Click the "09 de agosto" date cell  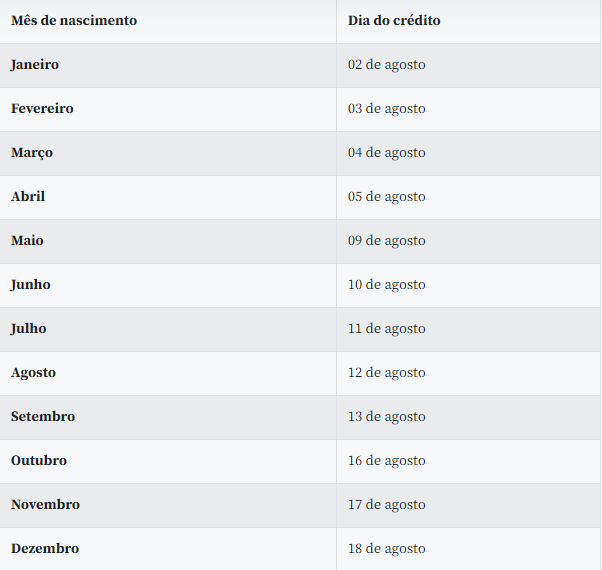(386, 241)
